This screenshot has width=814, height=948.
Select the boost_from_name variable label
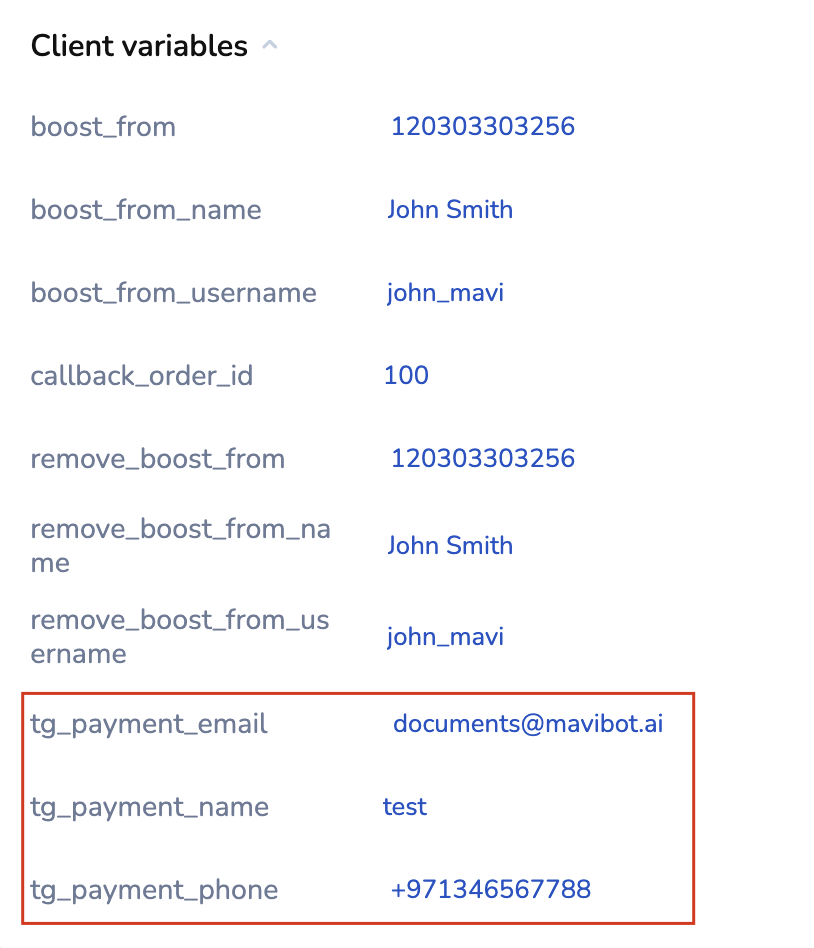click(x=146, y=210)
